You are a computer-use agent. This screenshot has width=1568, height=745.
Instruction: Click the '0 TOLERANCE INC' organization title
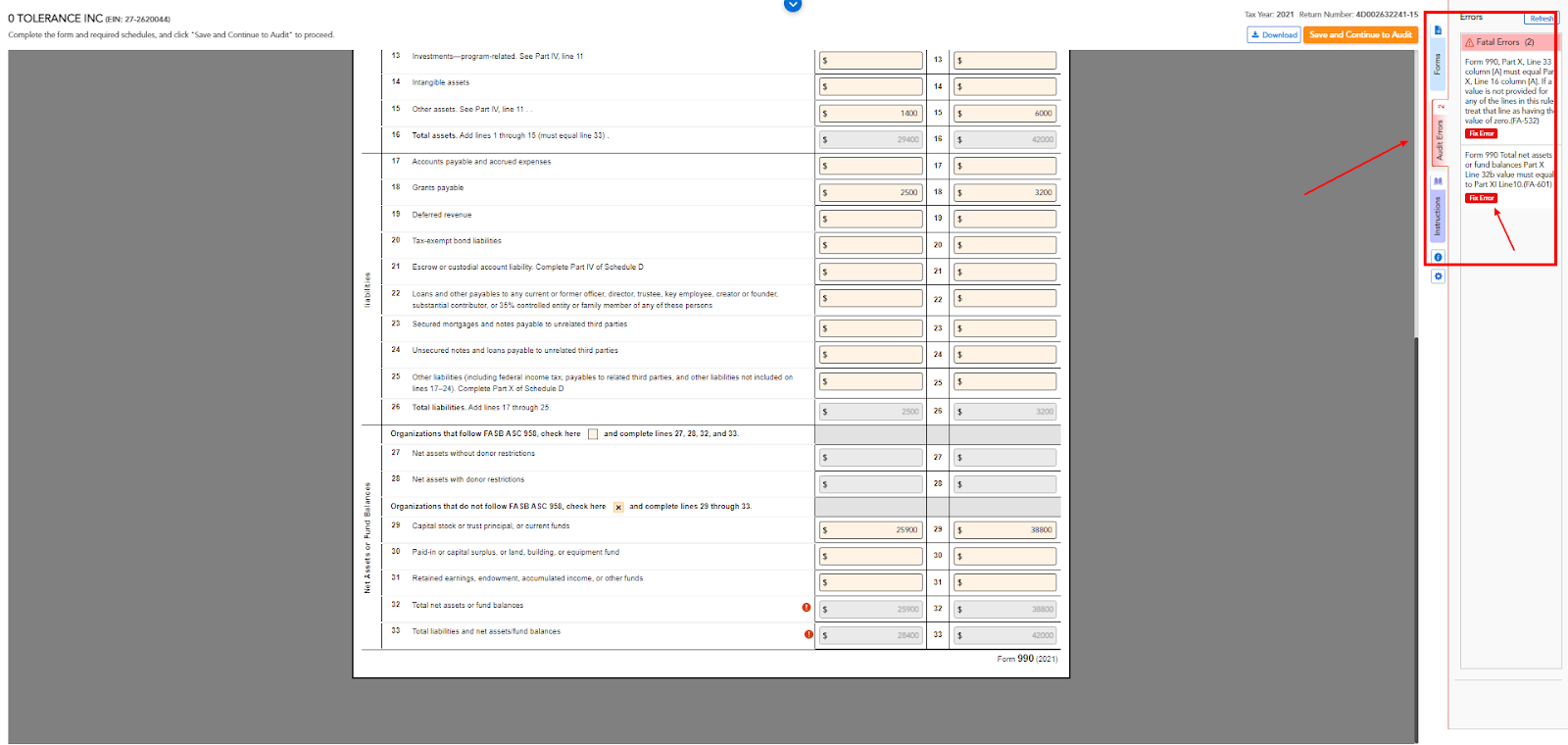click(x=55, y=19)
